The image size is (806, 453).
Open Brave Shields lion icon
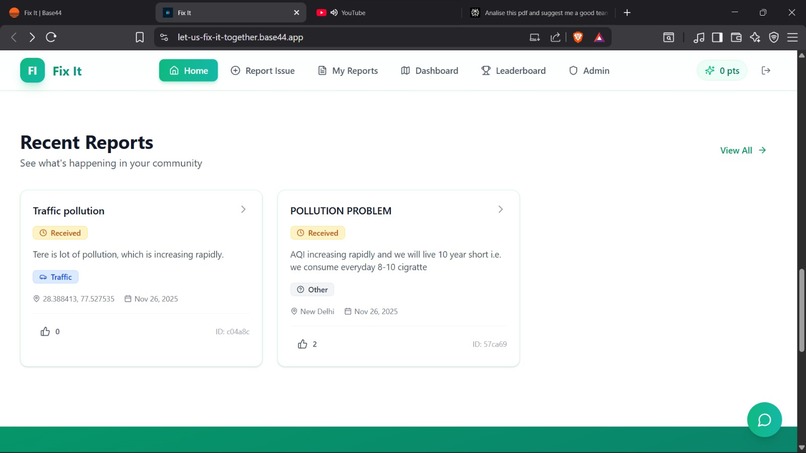click(578, 37)
